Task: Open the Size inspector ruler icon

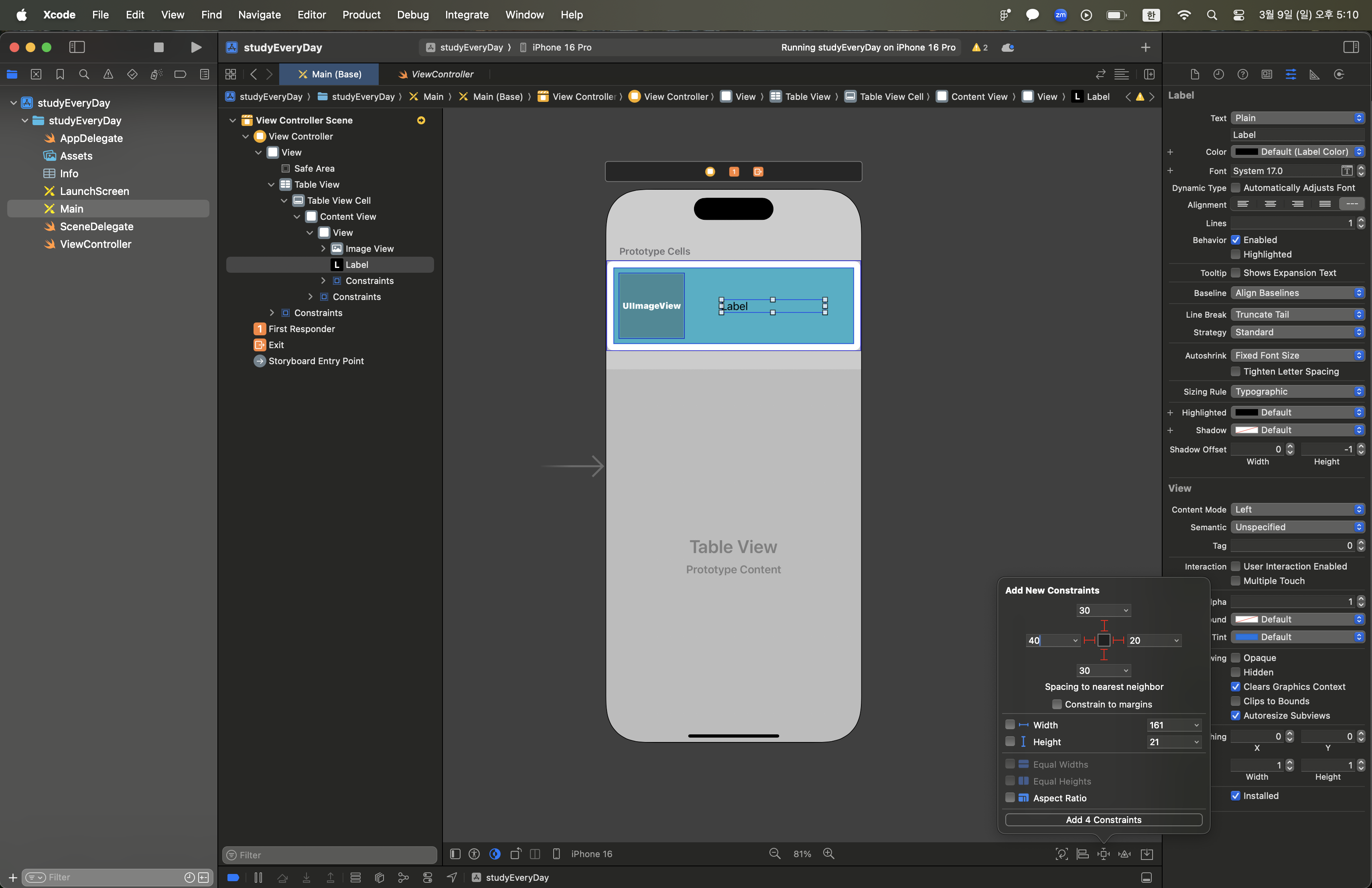Action: (x=1314, y=74)
